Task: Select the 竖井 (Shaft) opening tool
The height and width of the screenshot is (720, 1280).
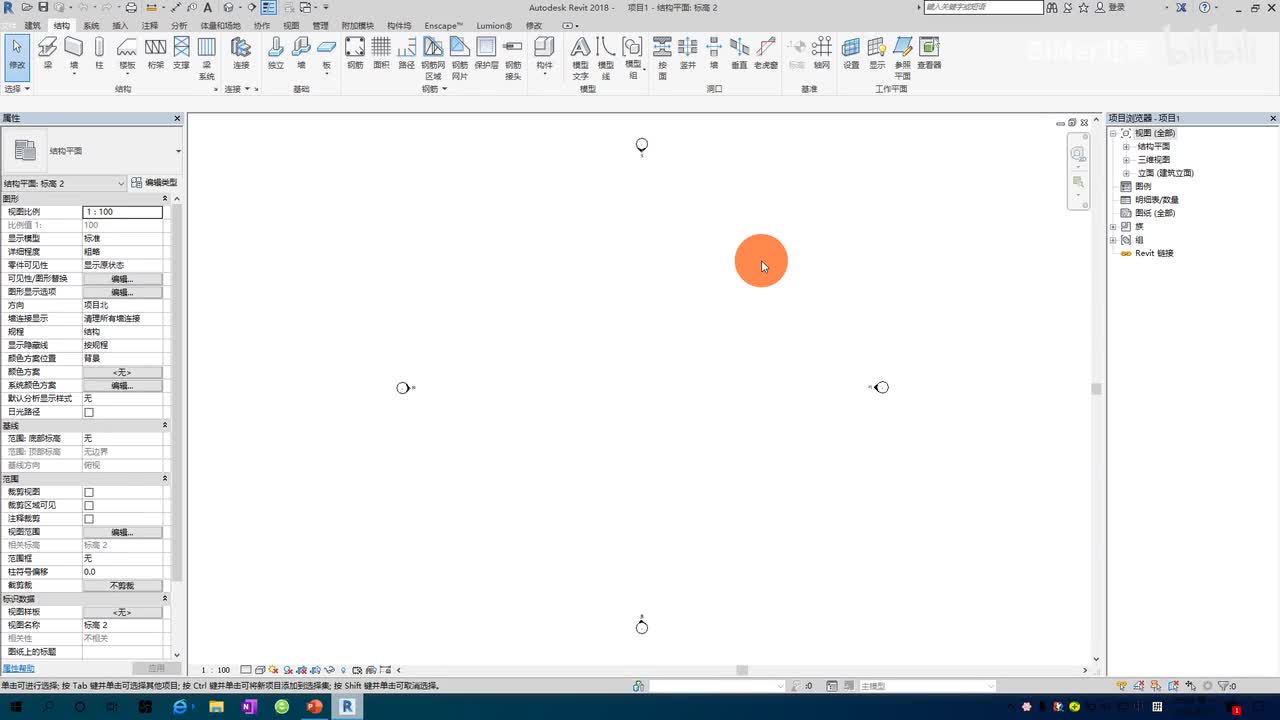Action: 688,52
